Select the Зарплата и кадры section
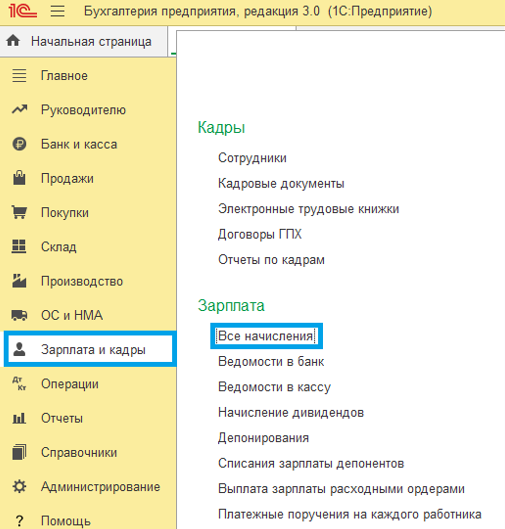The width and height of the screenshot is (505, 529). tap(90, 349)
